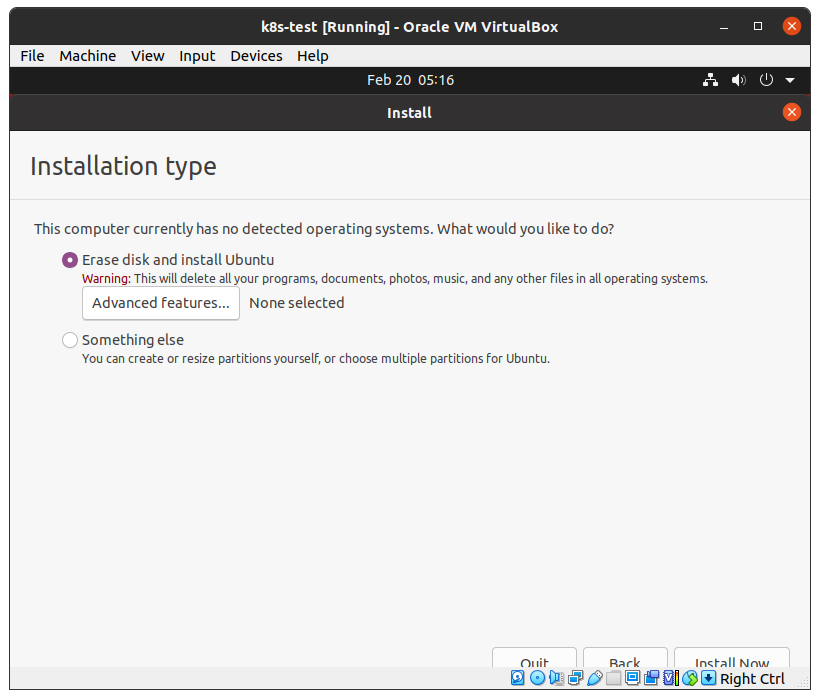Open the Devices menu
Viewport: 820px width, 699px height.
coord(256,56)
